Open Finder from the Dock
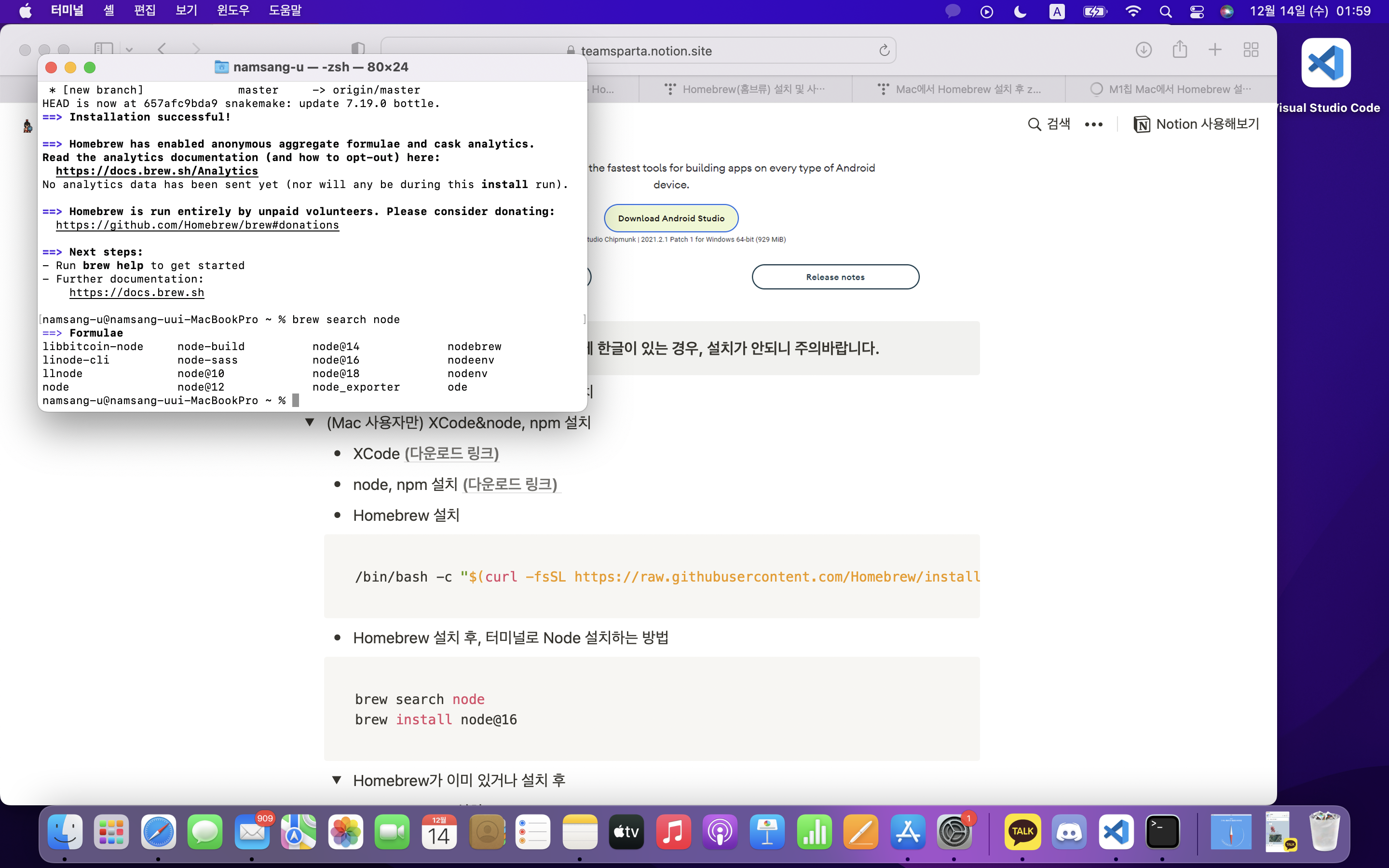This screenshot has height=868, width=1389. tap(65, 831)
